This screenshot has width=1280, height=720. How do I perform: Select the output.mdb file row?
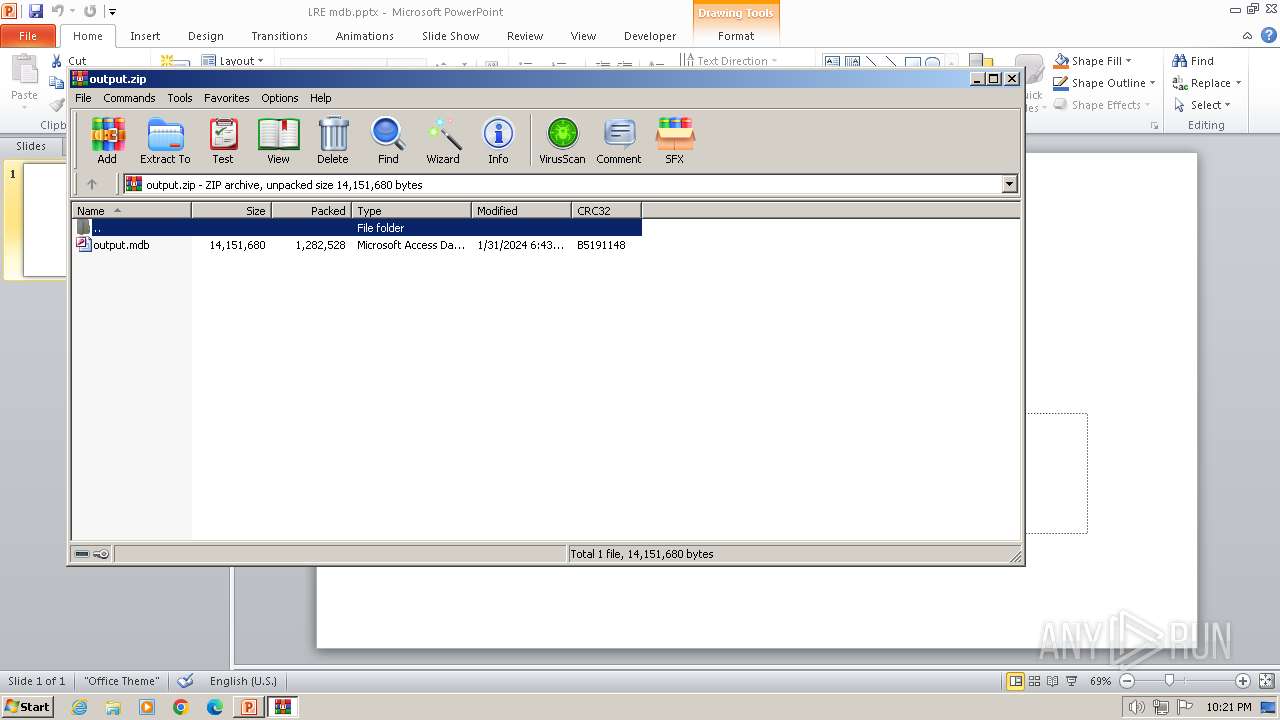357,245
